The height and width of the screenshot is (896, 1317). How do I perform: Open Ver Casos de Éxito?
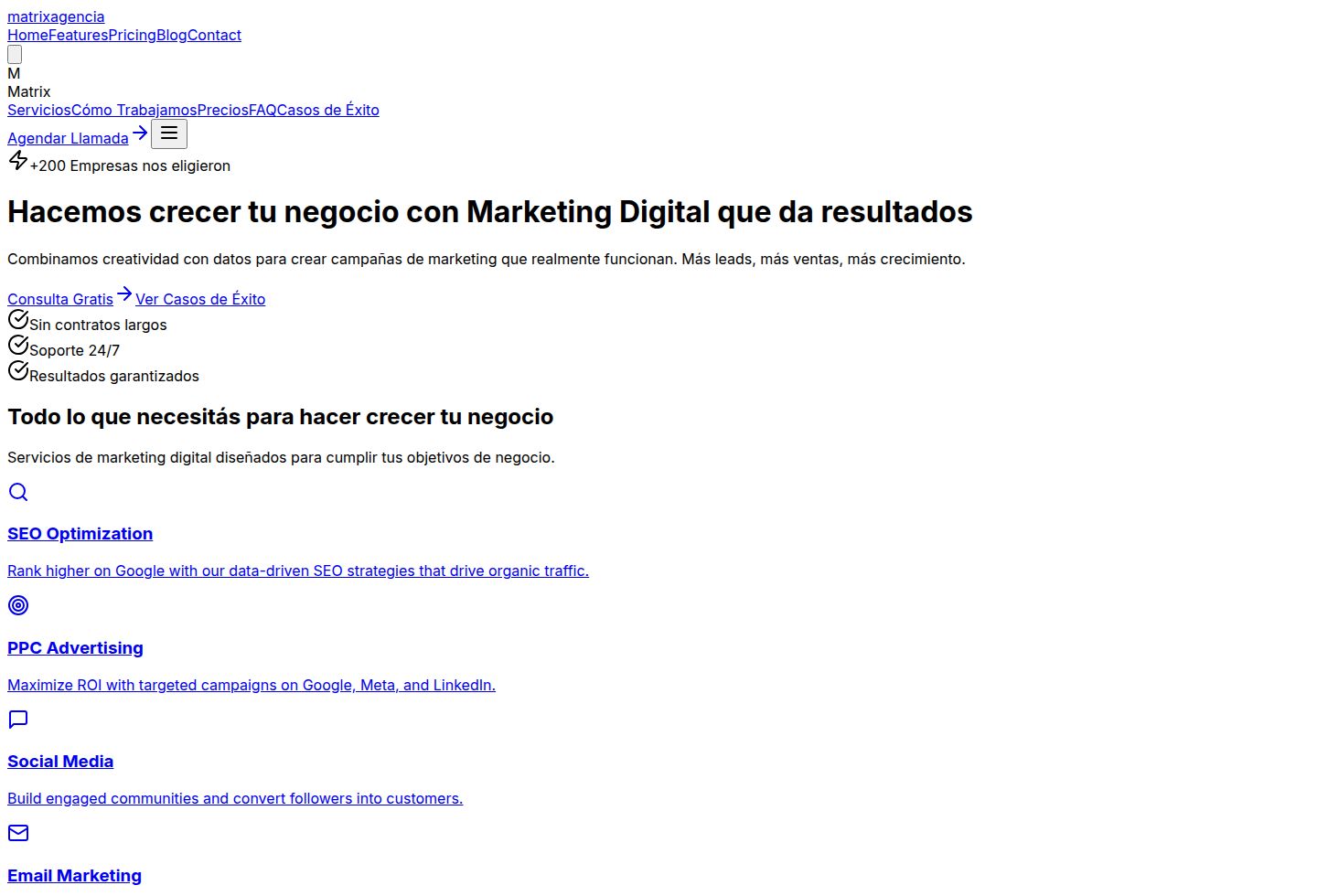click(x=200, y=299)
